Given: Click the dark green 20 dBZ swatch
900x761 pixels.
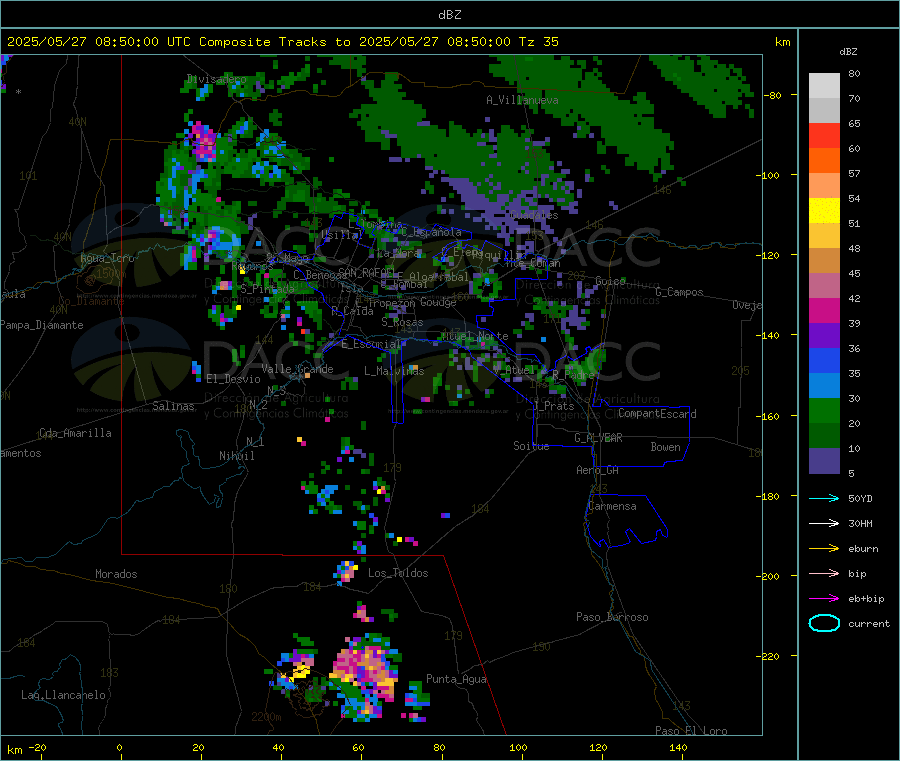Looking at the screenshot, I should [824, 435].
